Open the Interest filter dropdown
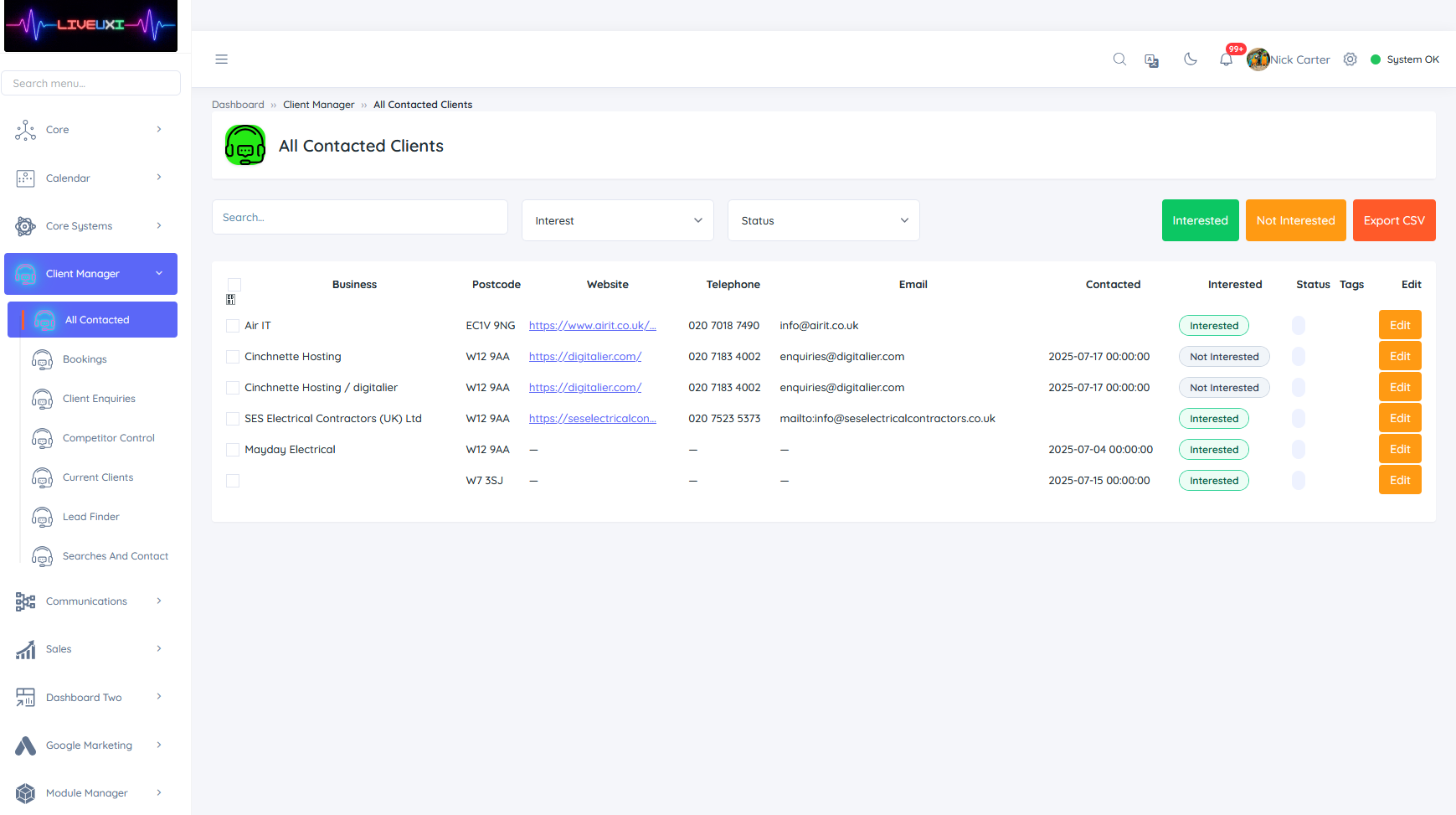The width and height of the screenshot is (1456, 815). pos(618,220)
